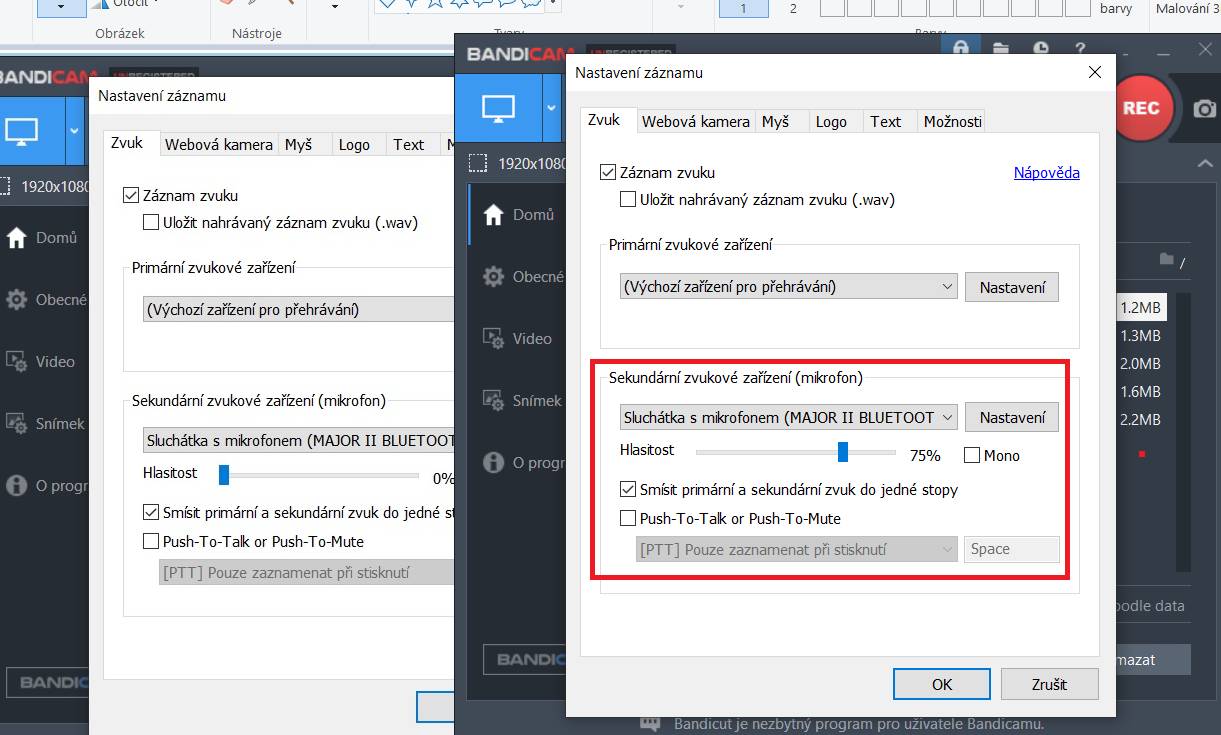Screen dimensions: 1221x735
Task: Collapse the panel with the chevron below the camera
Action: click(1205, 163)
